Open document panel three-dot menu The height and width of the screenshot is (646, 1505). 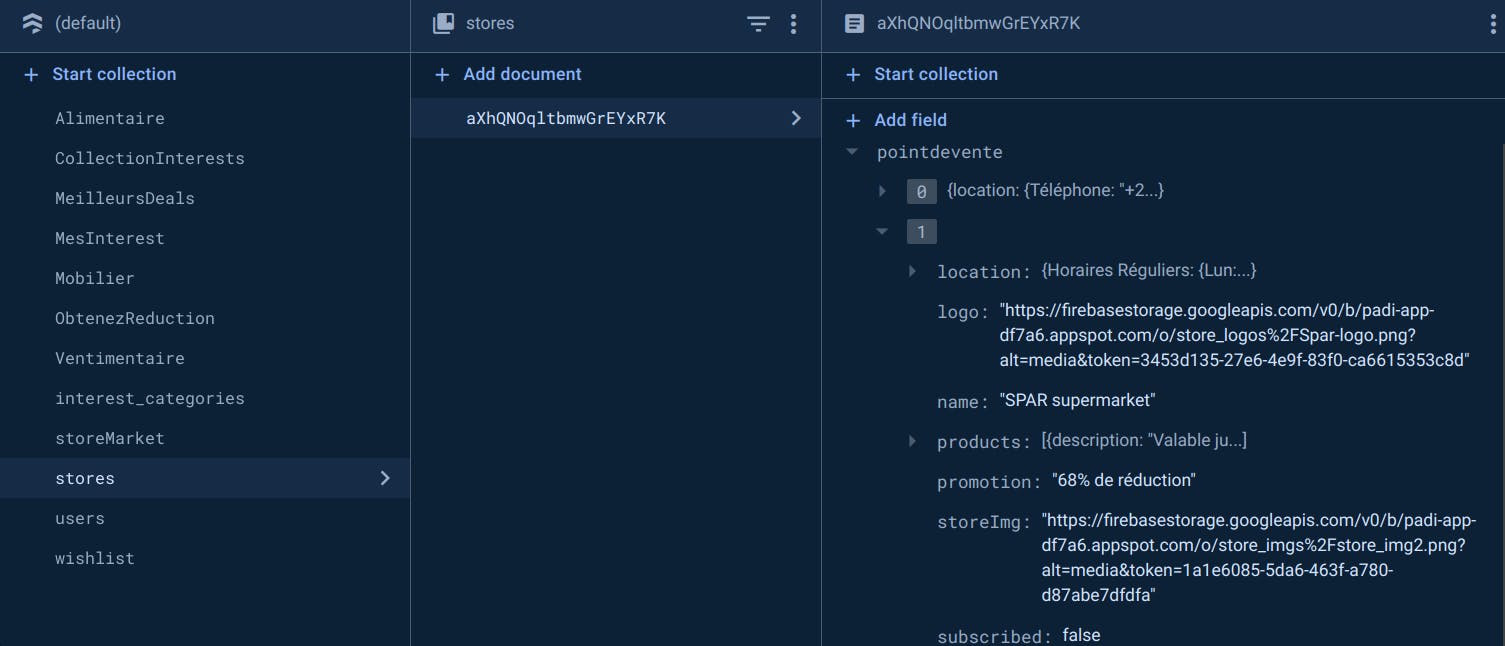point(1494,24)
